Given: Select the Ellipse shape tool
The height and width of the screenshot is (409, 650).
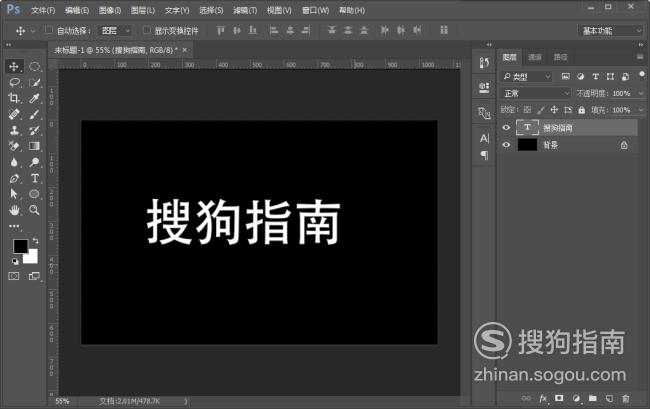Looking at the screenshot, I should [x=34, y=194].
